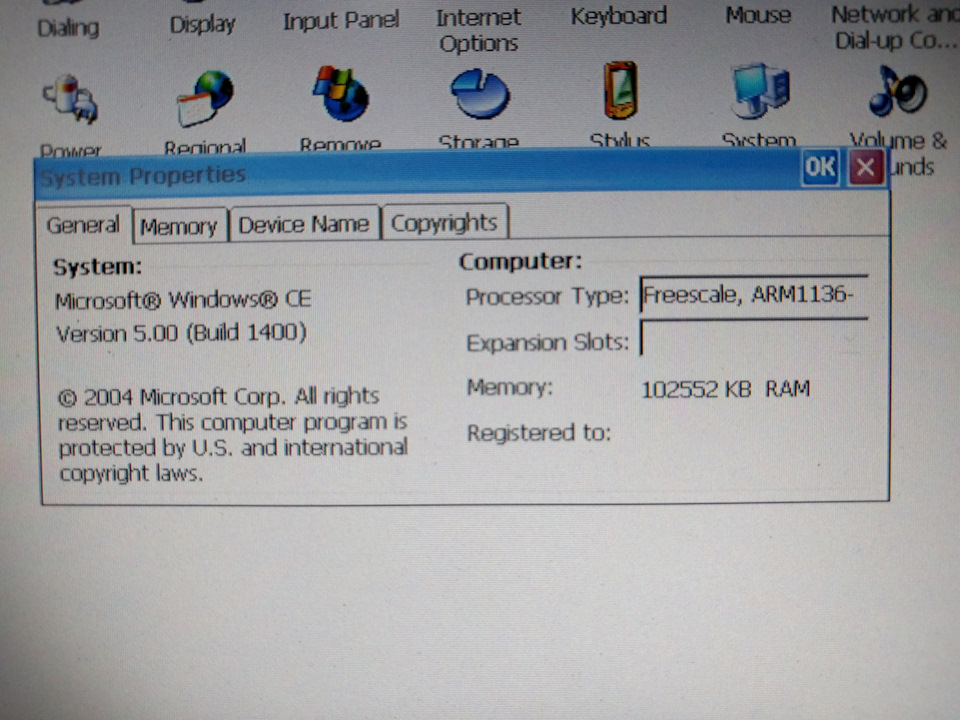Click the Processor Type field

(754, 296)
